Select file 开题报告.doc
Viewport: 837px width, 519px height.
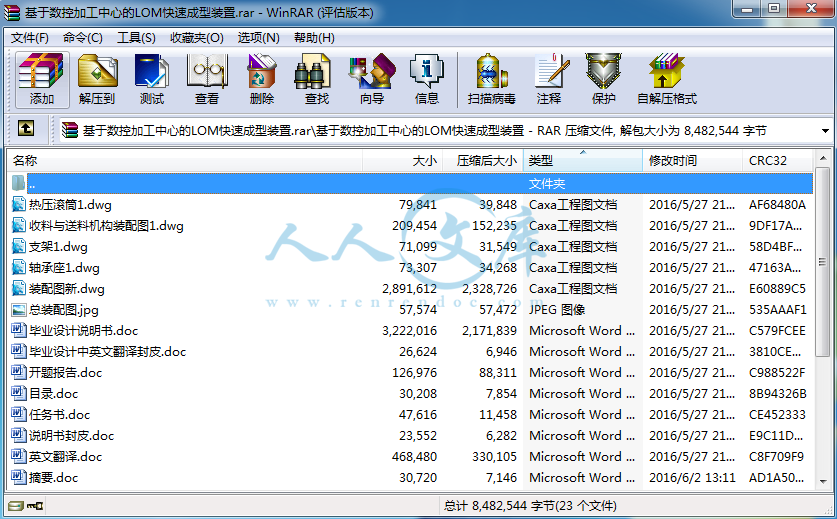tap(65, 373)
